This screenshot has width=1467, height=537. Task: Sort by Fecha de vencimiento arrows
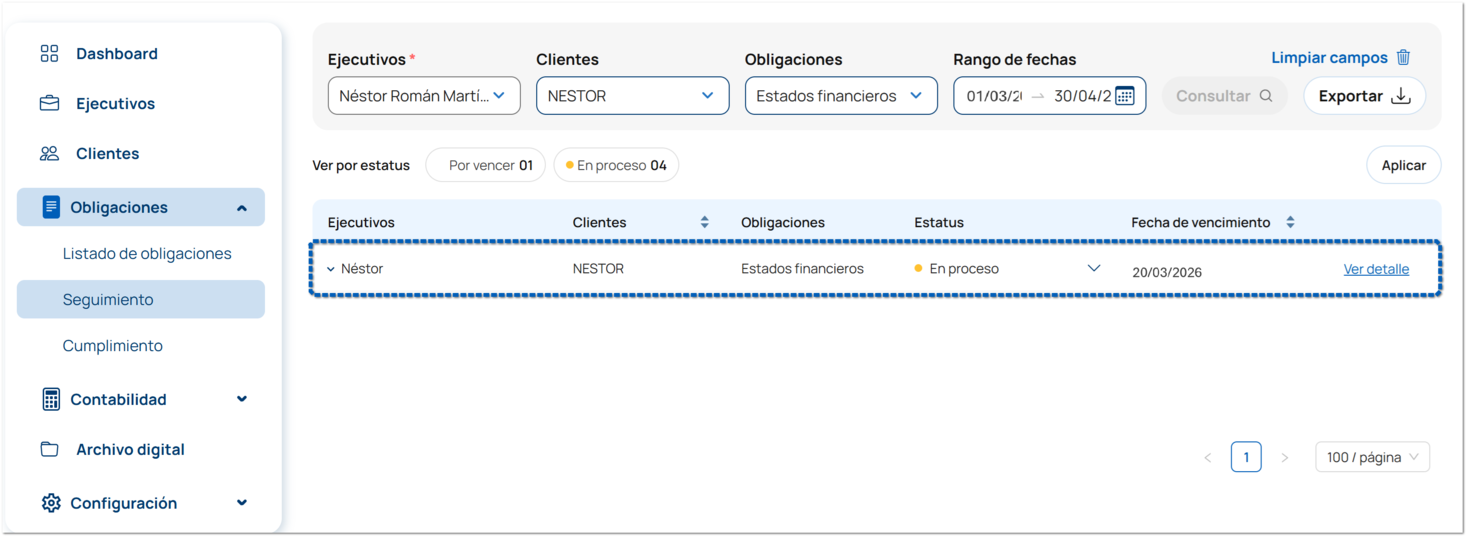click(1290, 223)
